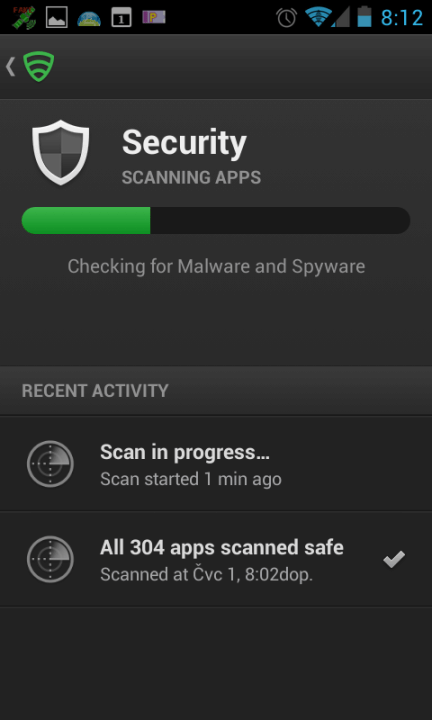Click the green scanning progress bar
Image resolution: width=432 pixels, height=720 pixels.
(x=216, y=220)
